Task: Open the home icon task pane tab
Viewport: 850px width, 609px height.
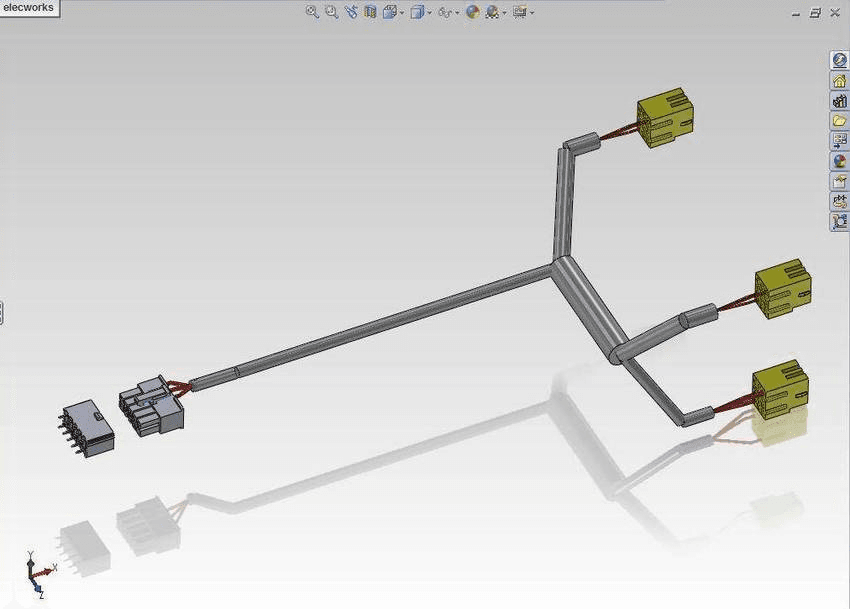Action: [x=839, y=81]
